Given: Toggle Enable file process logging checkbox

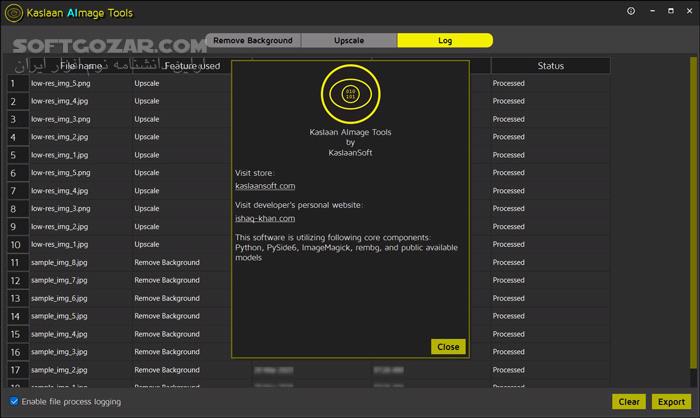Looking at the screenshot, I should [x=14, y=402].
